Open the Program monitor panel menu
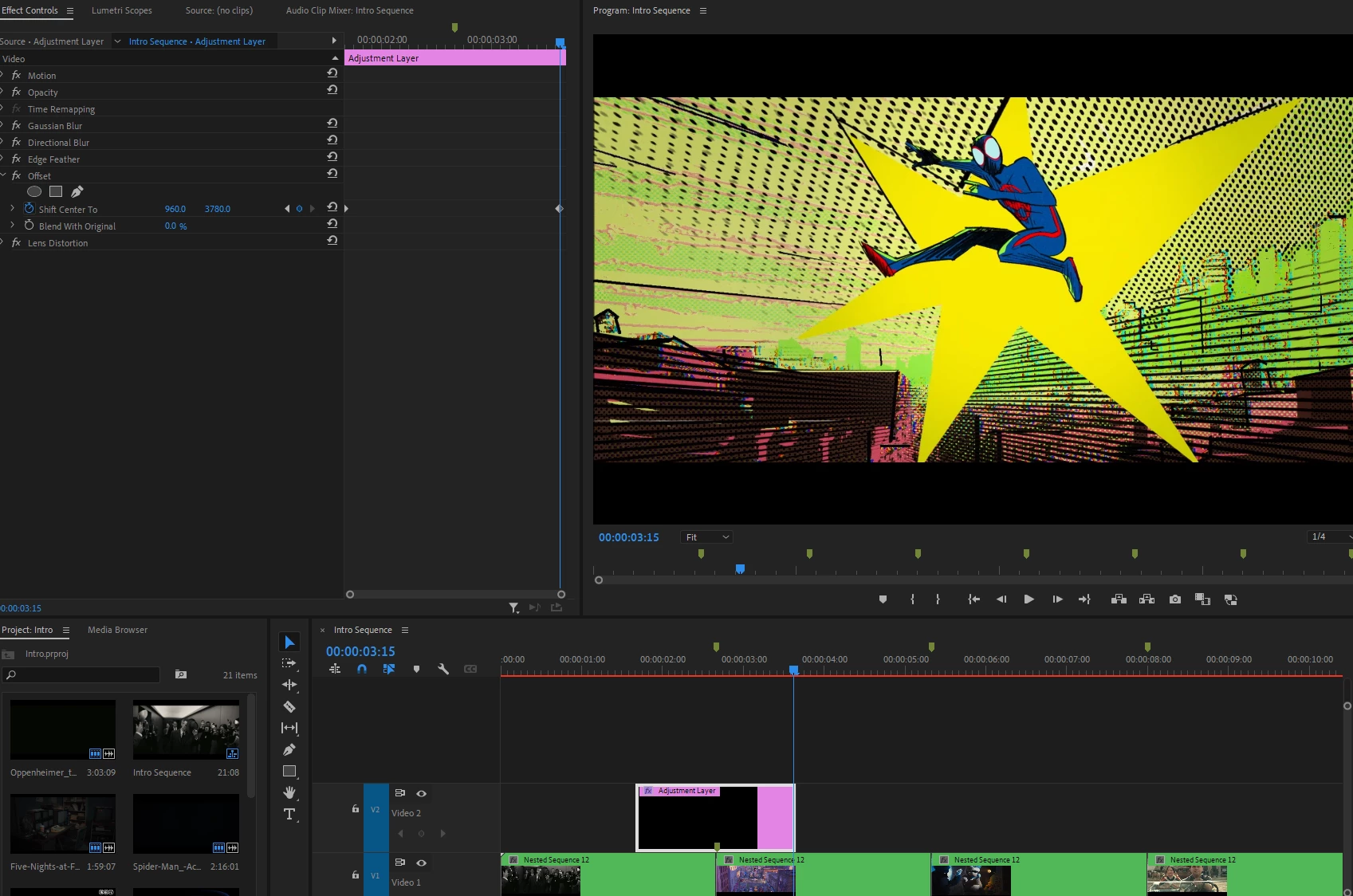This screenshot has height=896, width=1353. pyautogui.click(x=703, y=11)
